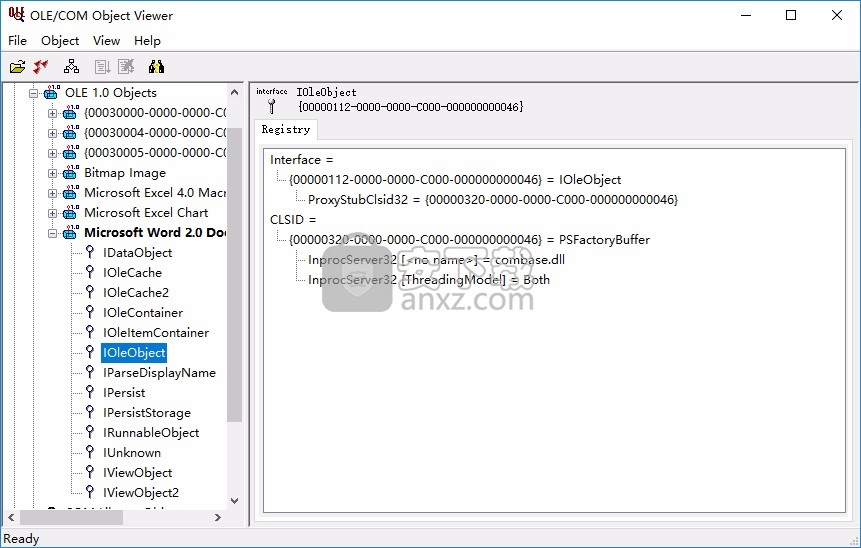Click the red arrows Create Instance toolbar icon

coord(41,67)
